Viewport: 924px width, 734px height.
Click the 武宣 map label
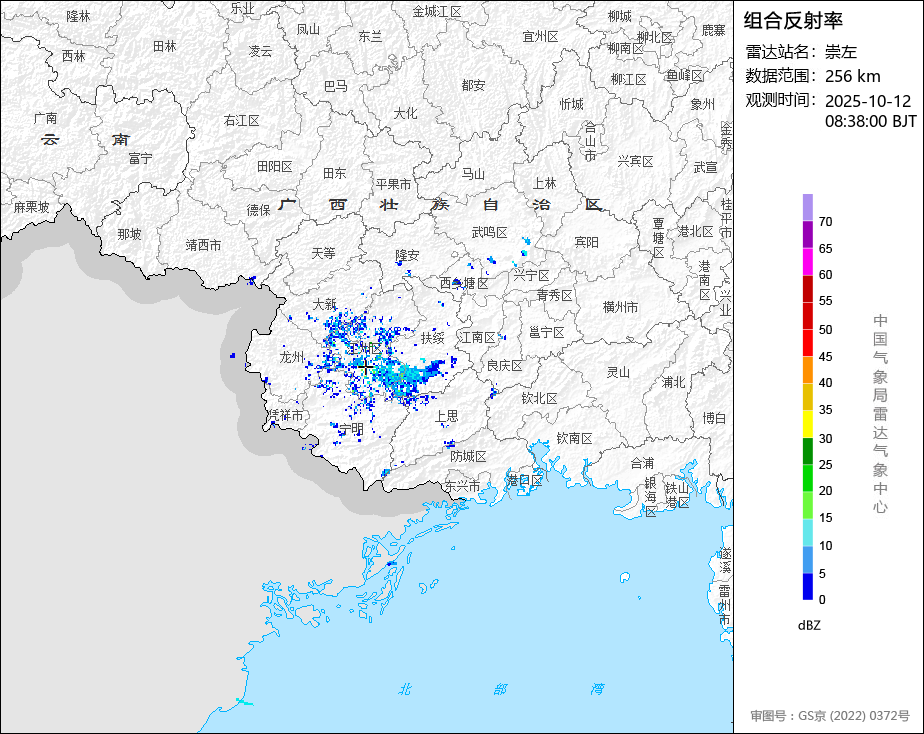pyautogui.click(x=705, y=167)
